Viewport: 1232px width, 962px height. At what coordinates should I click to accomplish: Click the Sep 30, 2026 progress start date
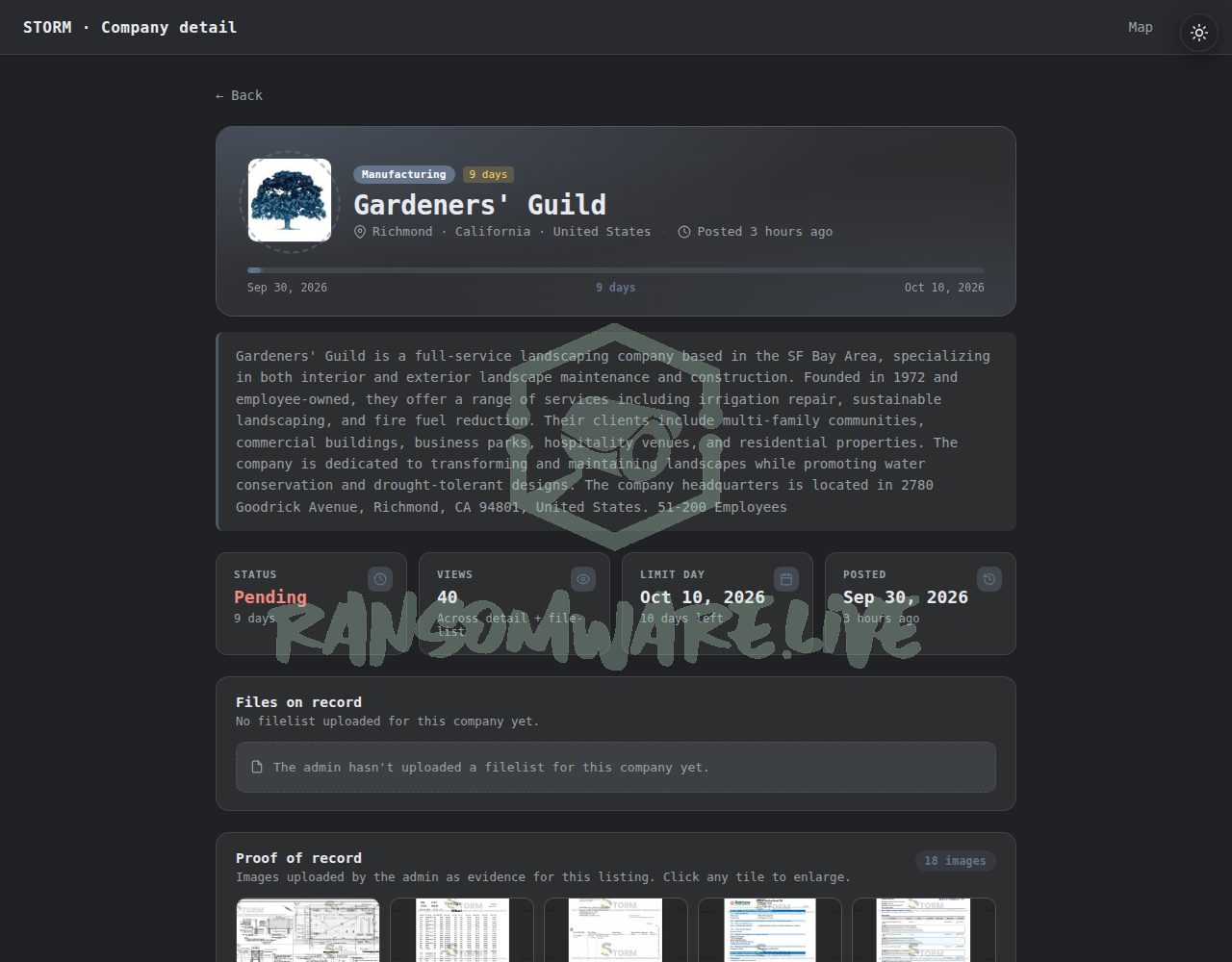point(287,288)
